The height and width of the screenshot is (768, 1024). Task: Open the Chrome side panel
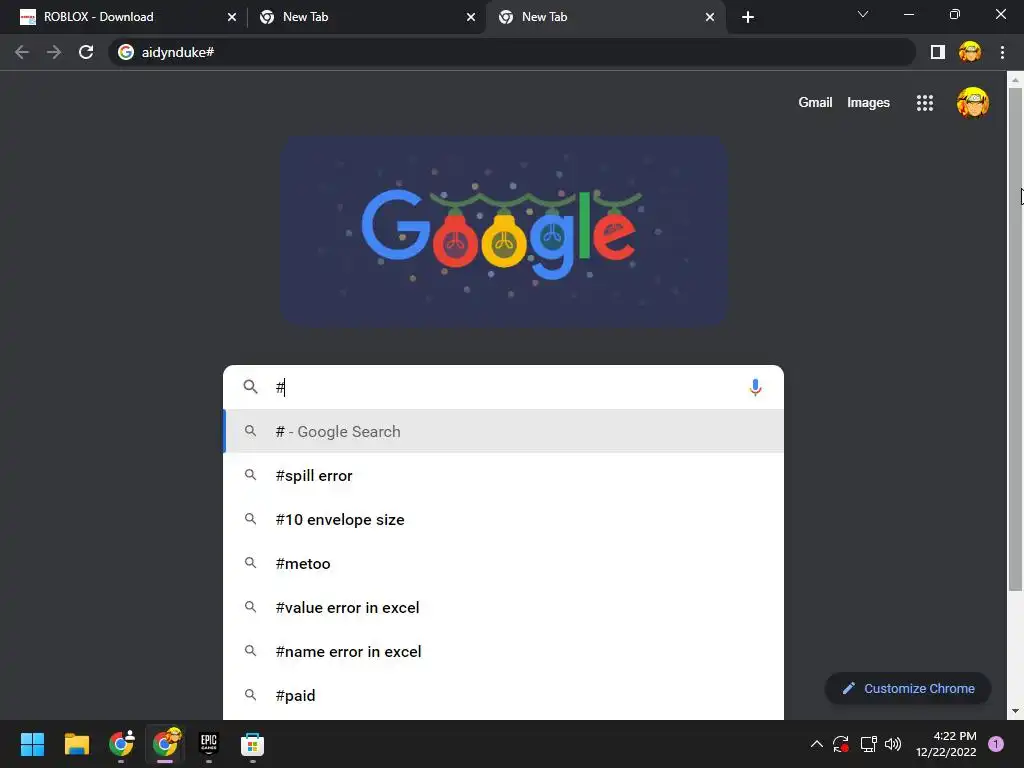[938, 52]
